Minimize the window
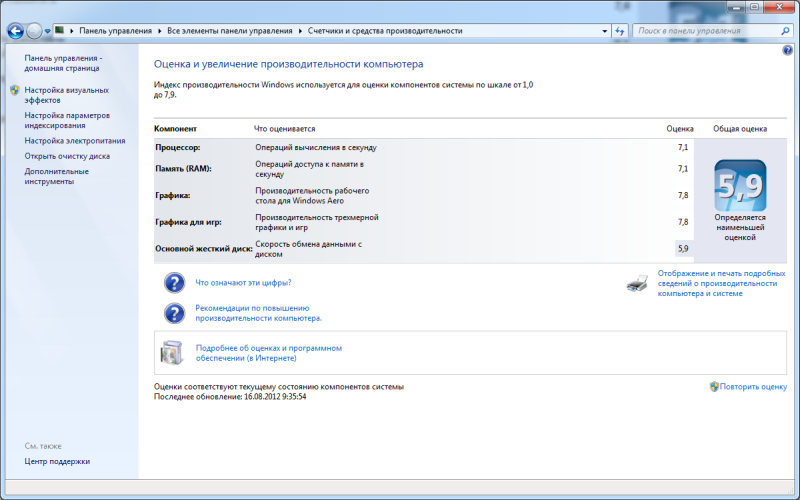Image resolution: width=800 pixels, height=500 pixels. [x=736, y=7]
